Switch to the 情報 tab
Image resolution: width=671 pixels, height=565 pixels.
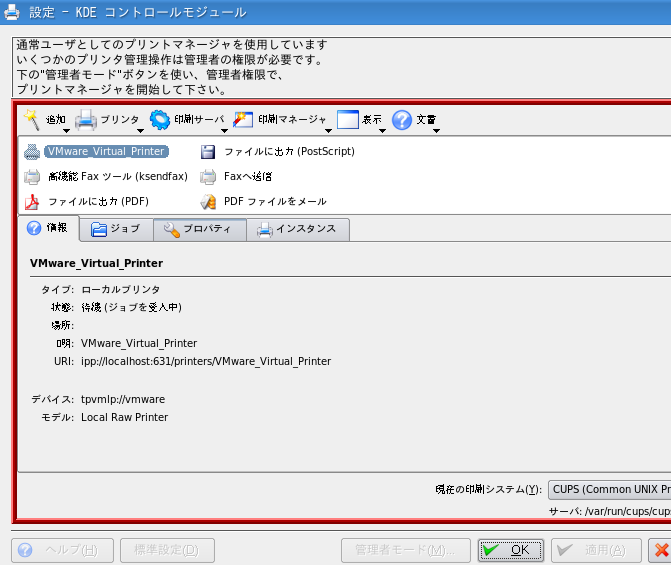tap(48, 228)
